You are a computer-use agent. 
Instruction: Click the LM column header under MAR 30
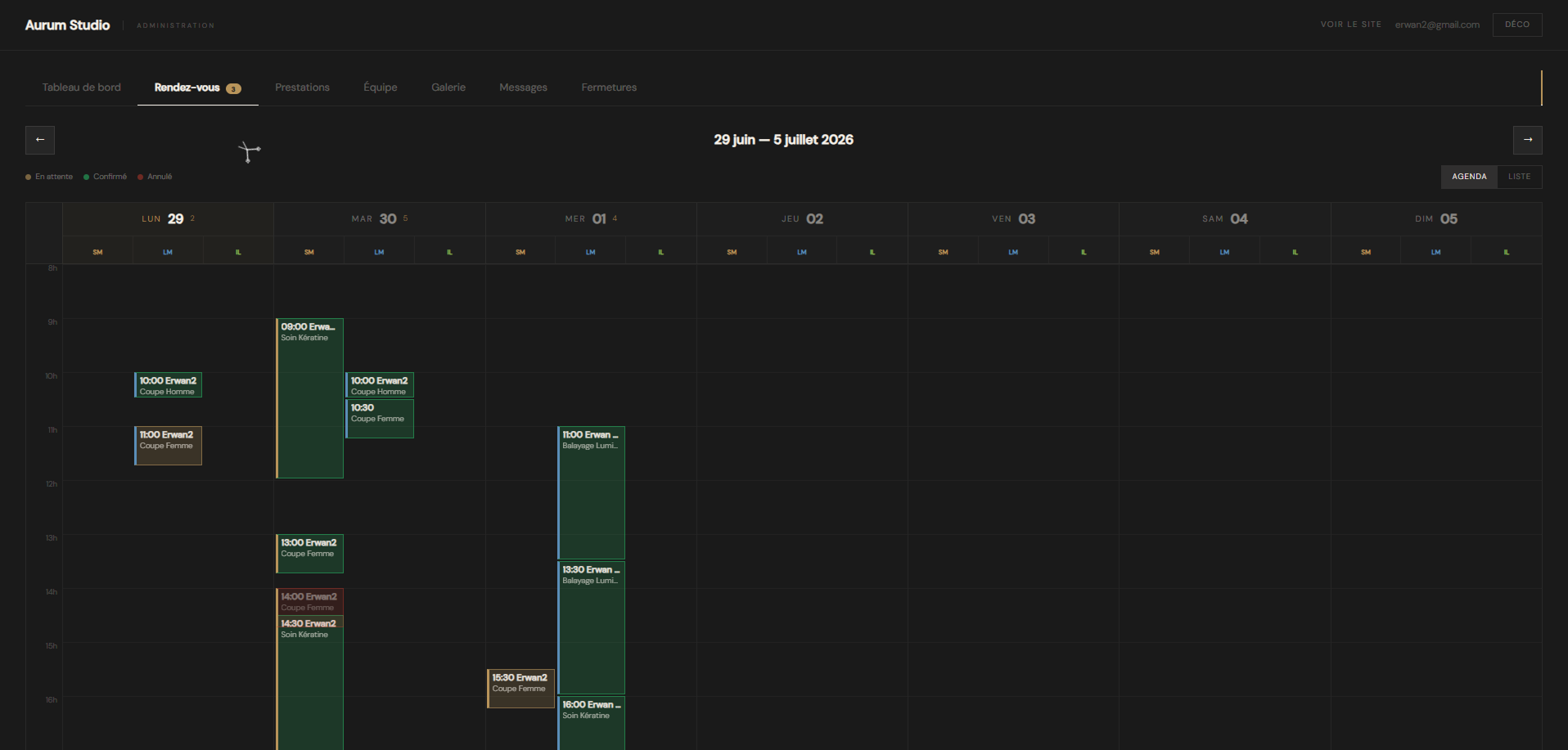380,252
